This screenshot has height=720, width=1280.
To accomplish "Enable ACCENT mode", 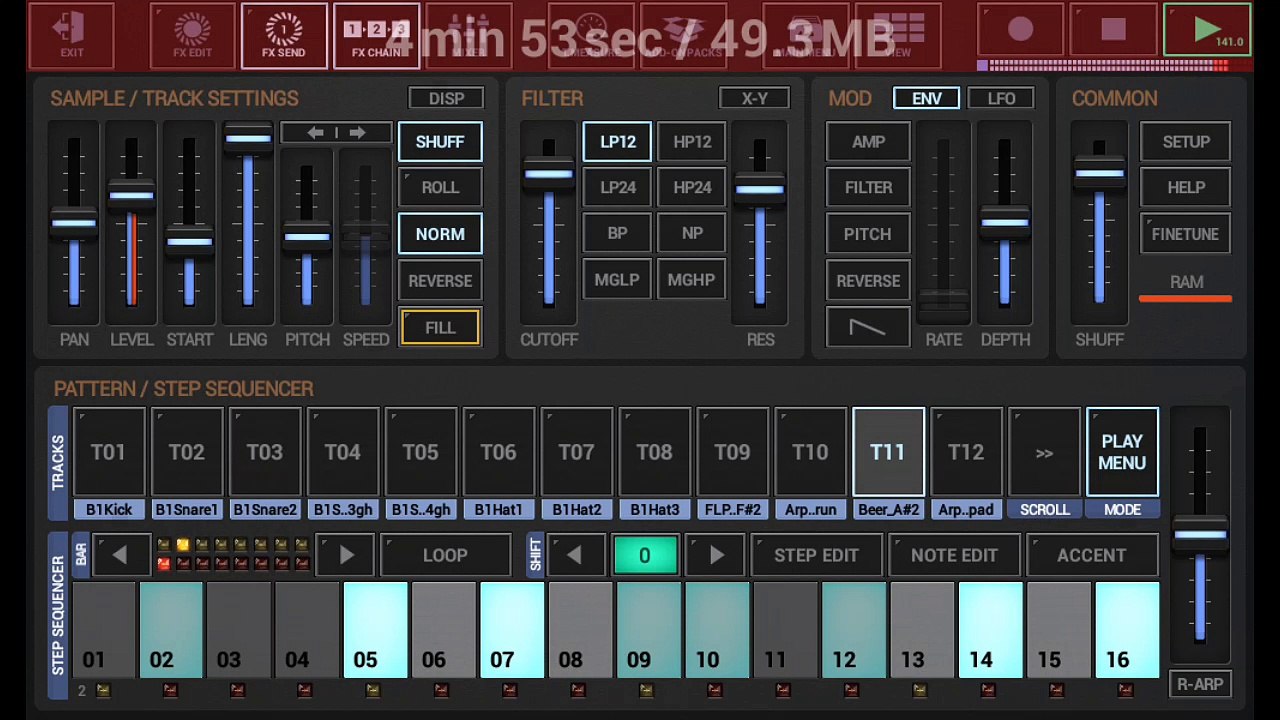I will point(1092,555).
